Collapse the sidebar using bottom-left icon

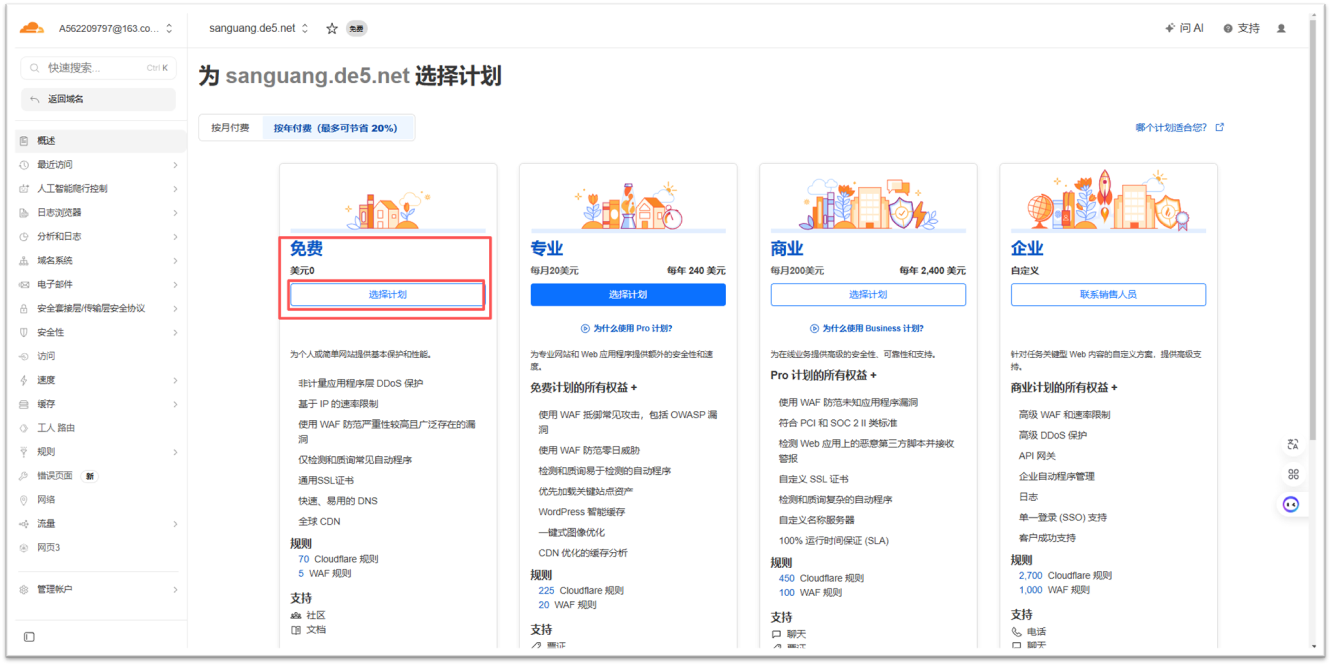point(29,637)
